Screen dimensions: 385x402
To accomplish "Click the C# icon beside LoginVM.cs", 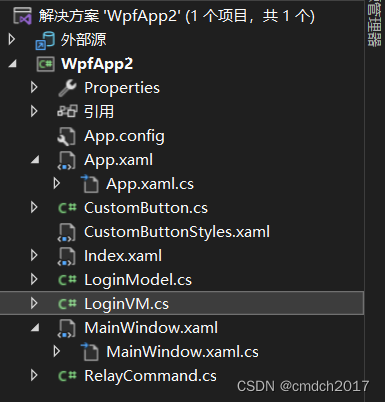I will click(67, 304).
